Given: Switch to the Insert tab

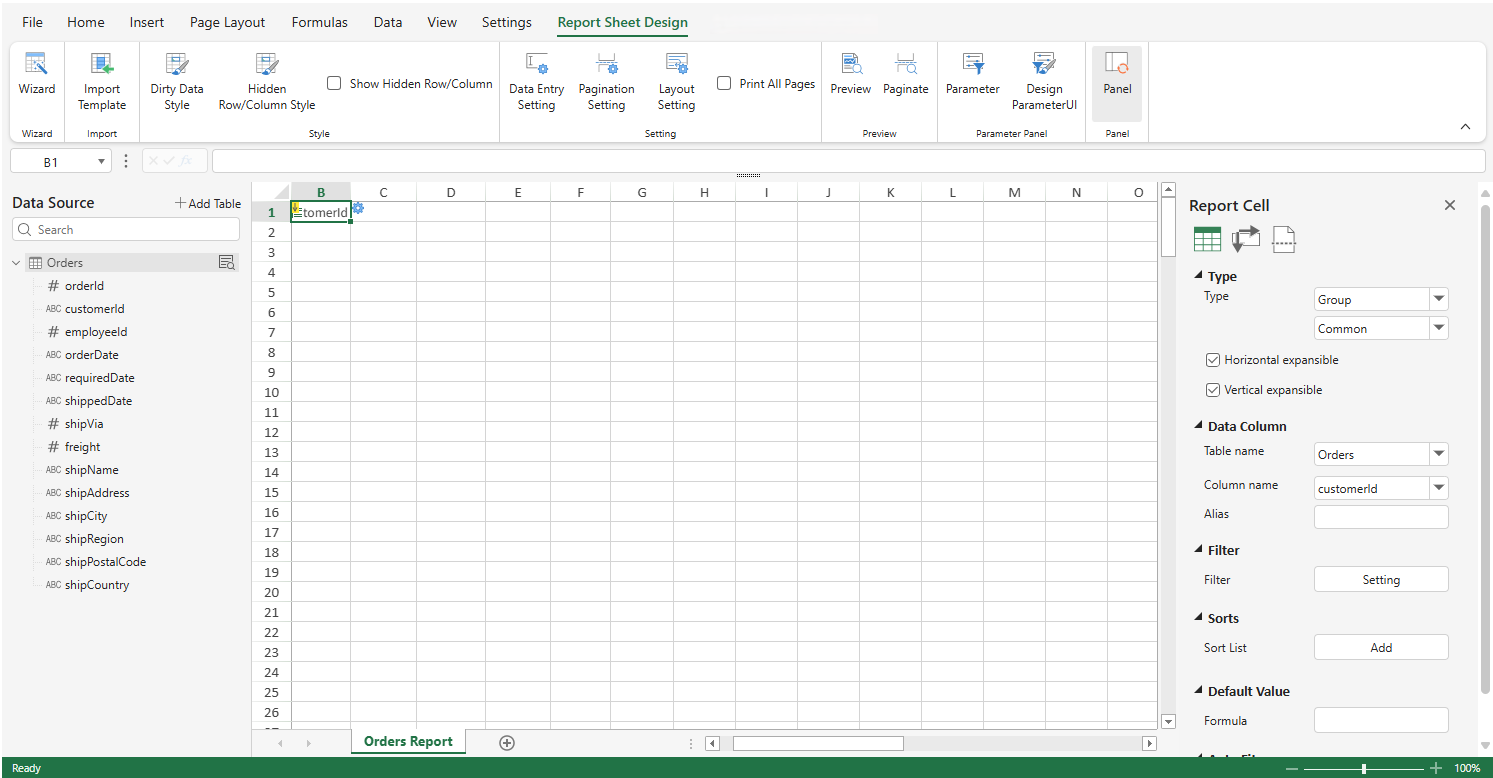Looking at the screenshot, I should (147, 22).
